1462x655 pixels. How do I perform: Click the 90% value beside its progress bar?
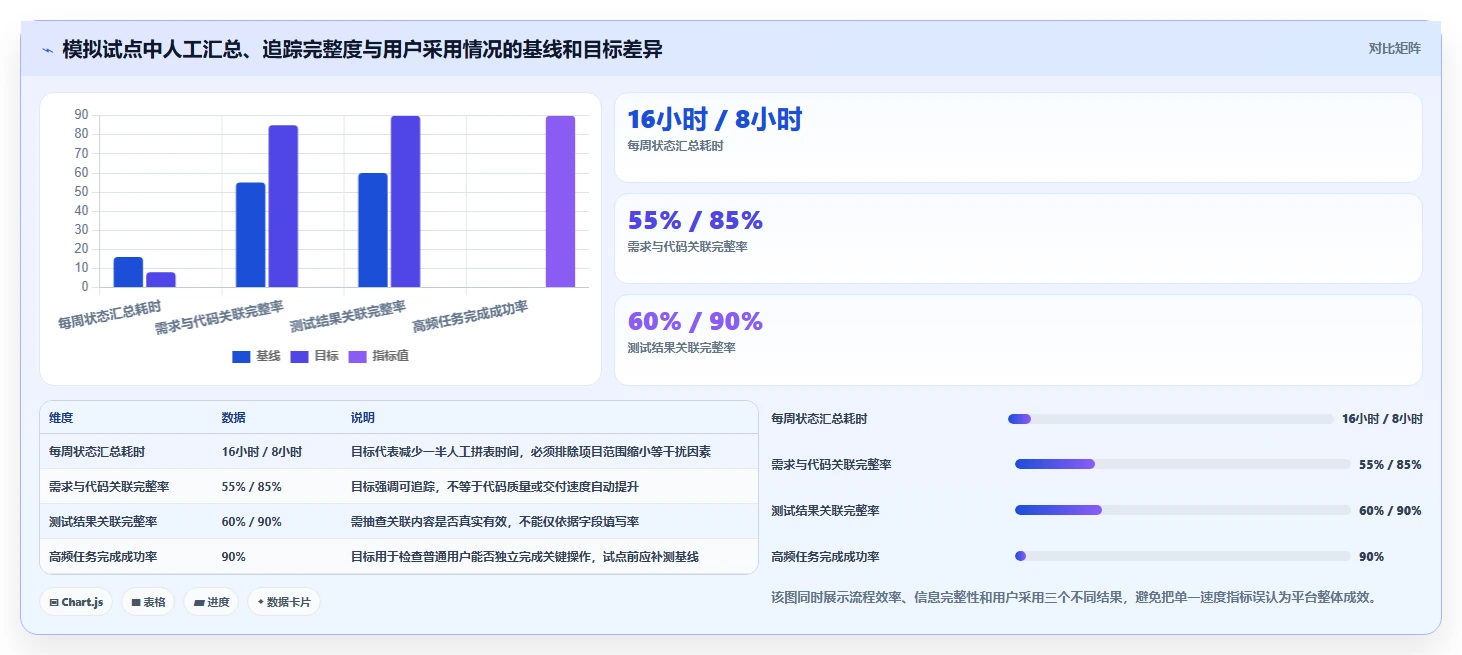point(1371,557)
